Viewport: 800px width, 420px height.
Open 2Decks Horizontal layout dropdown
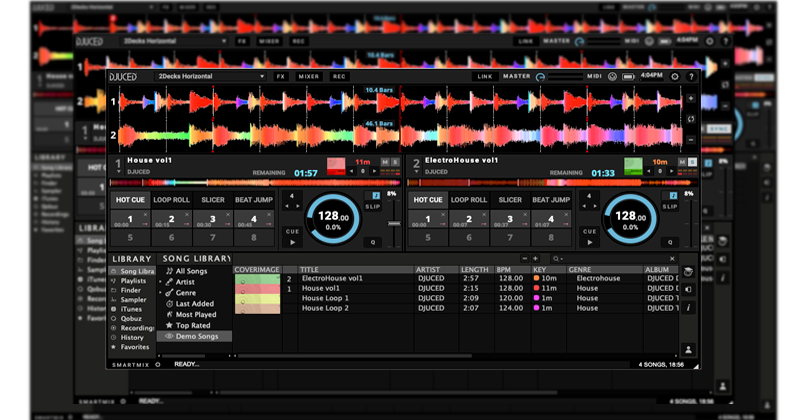tap(211, 77)
